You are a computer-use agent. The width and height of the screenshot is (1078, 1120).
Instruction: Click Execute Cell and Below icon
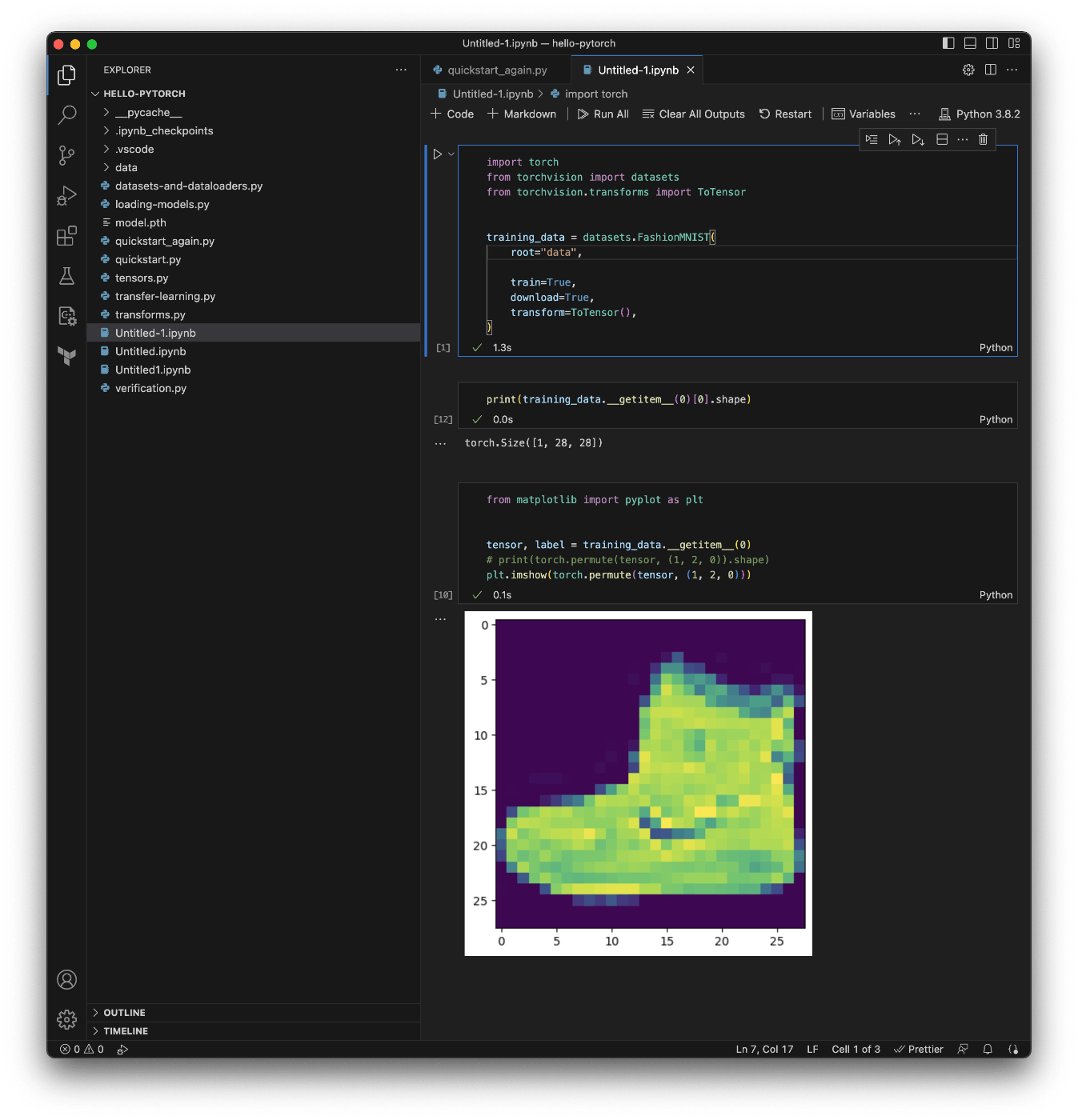(x=918, y=139)
